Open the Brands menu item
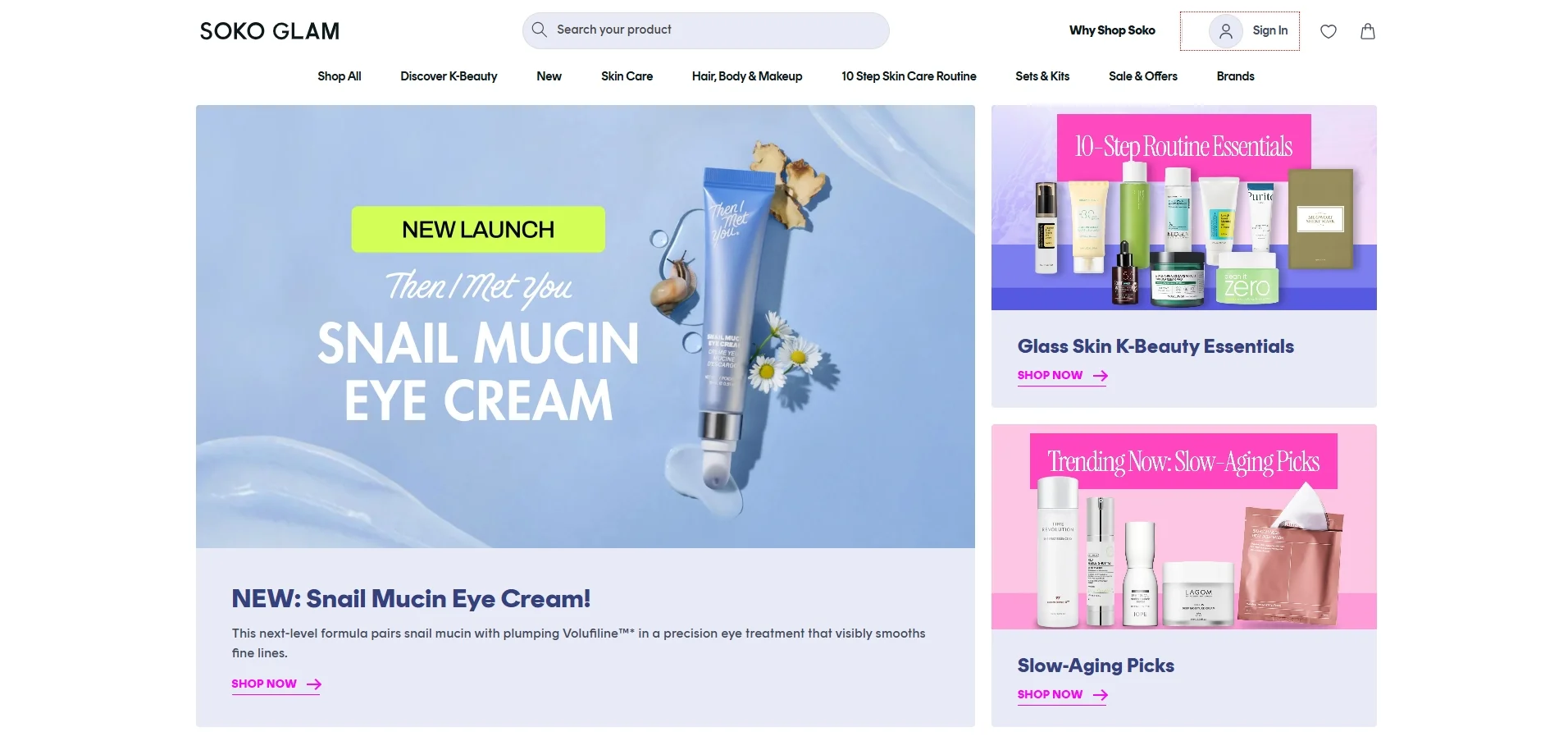The height and width of the screenshot is (741, 1568). coord(1235,76)
